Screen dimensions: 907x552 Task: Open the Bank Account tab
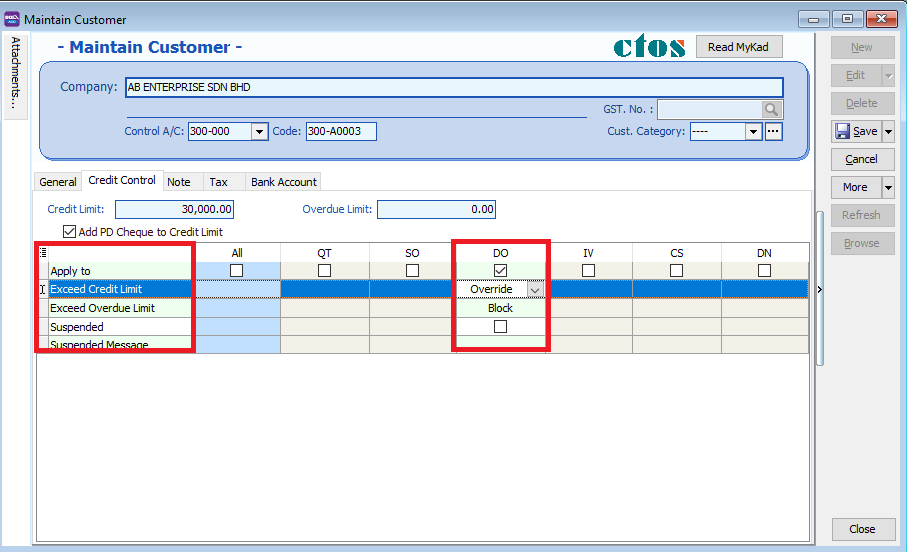[283, 182]
